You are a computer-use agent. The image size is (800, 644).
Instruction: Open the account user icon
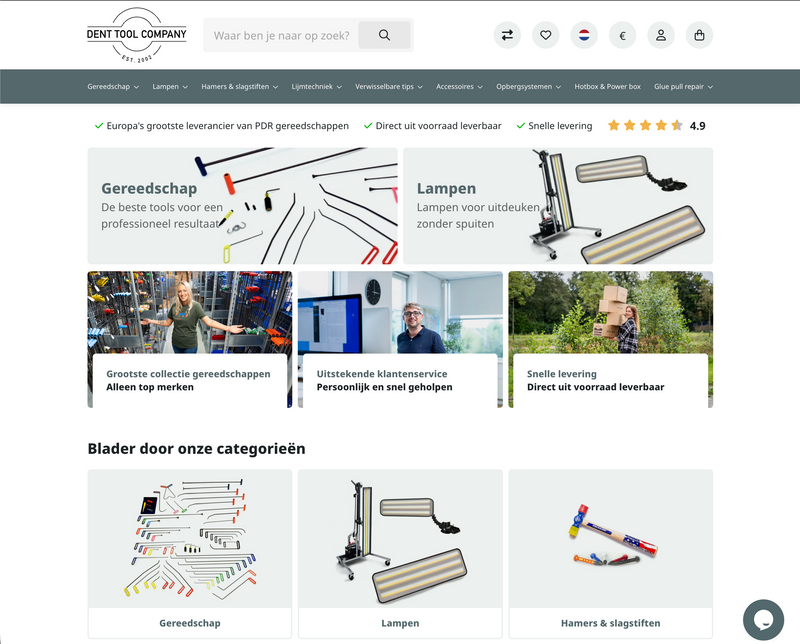click(x=661, y=35)
